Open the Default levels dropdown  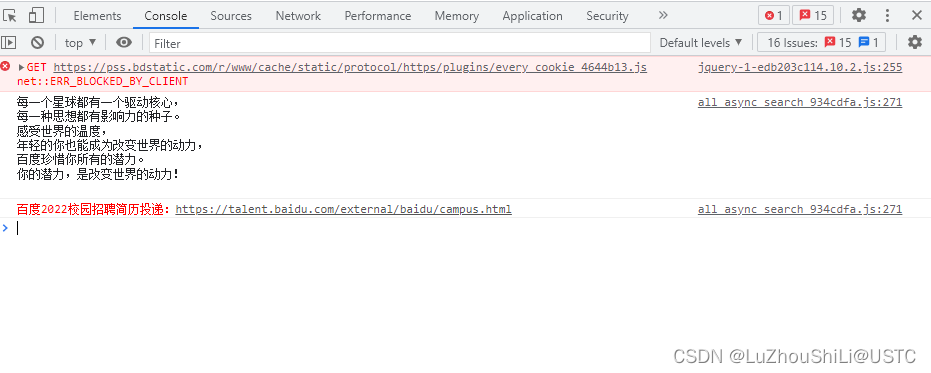pos(701,43)
